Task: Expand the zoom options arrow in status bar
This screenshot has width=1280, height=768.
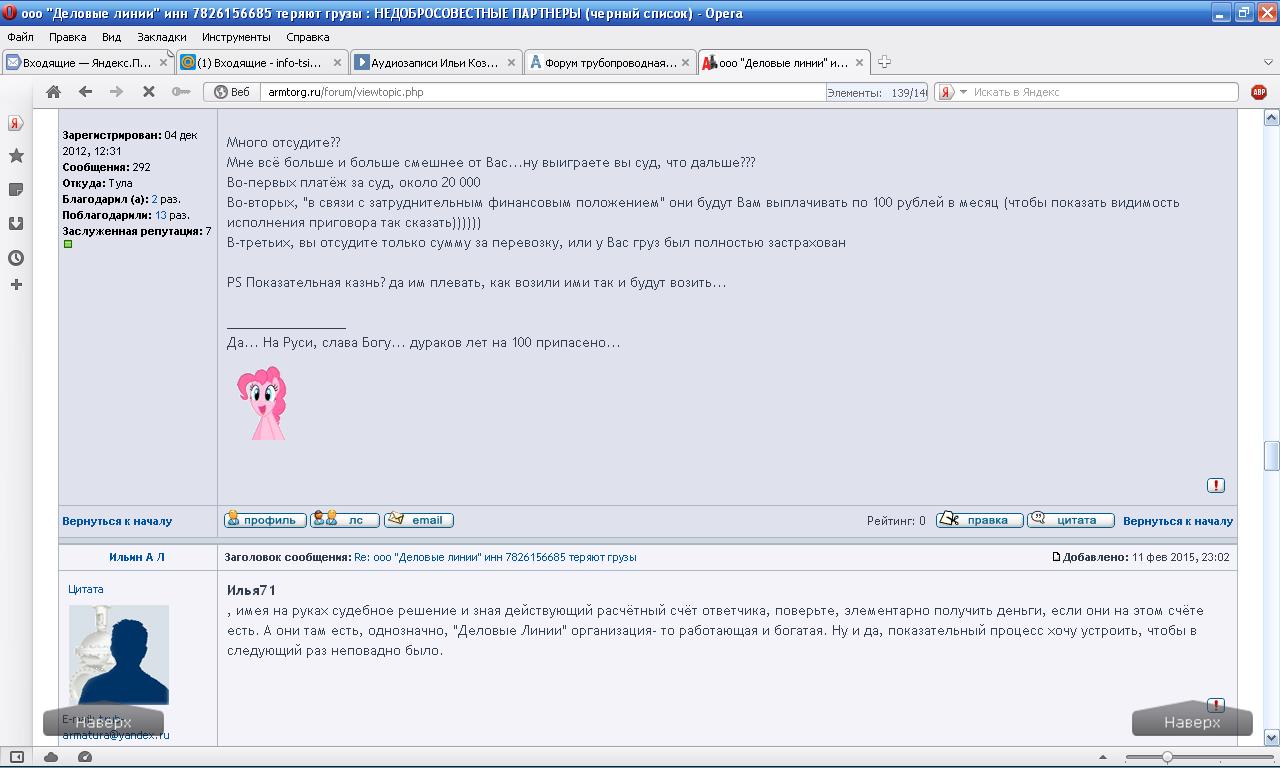Action: pos(1103,757)
